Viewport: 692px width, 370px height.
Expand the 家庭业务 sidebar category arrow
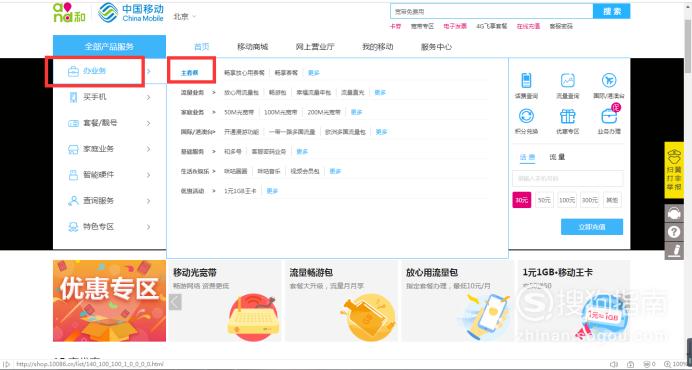click(x=149, y=149)
